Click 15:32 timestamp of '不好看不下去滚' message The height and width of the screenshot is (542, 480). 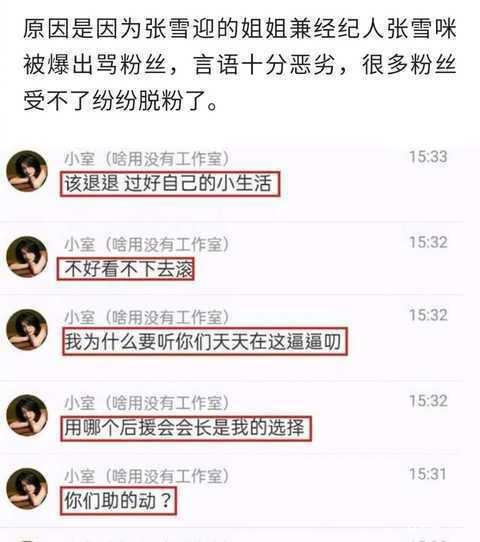428,242
